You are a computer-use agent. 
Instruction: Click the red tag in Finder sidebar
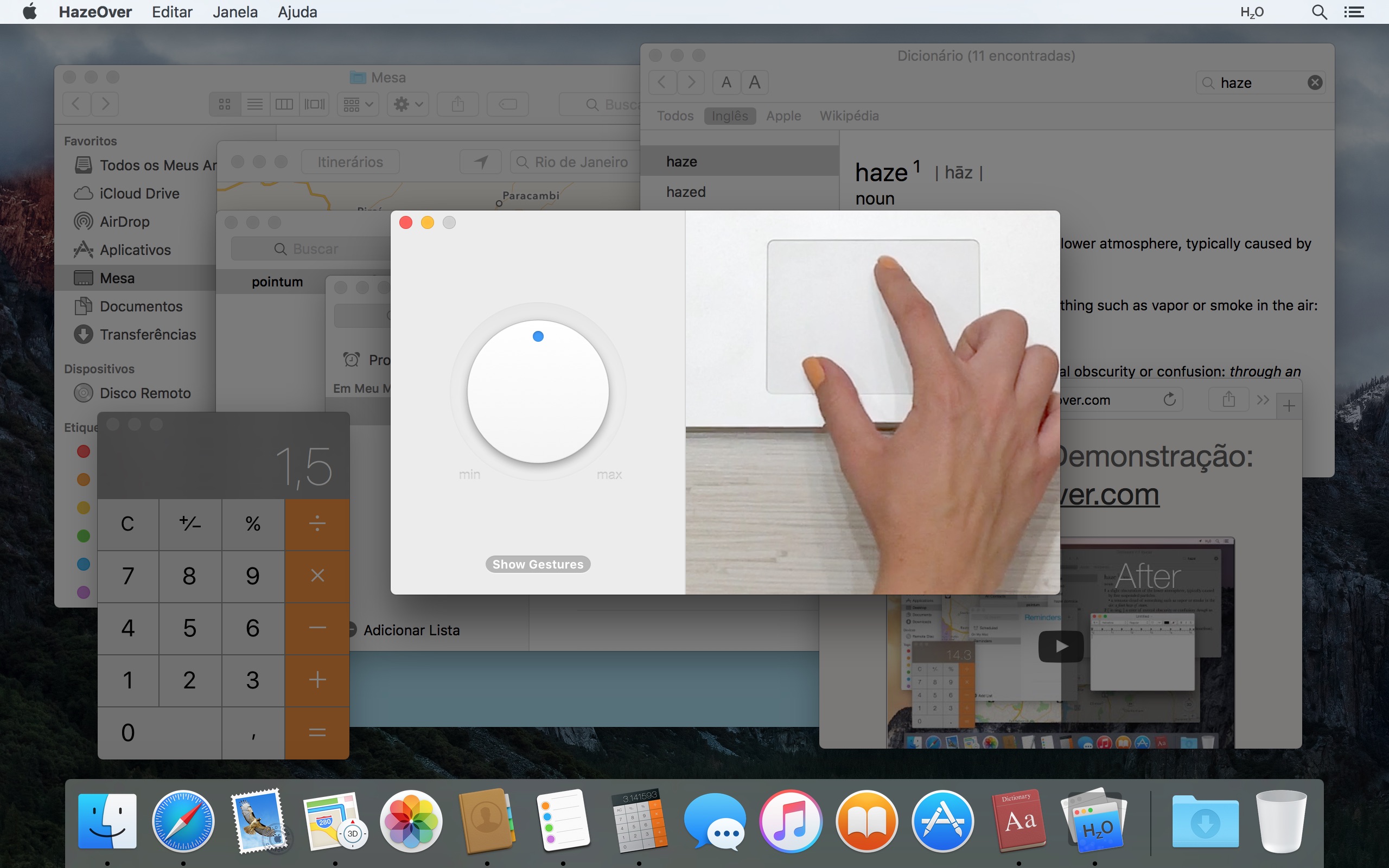(x=83, y=451)
